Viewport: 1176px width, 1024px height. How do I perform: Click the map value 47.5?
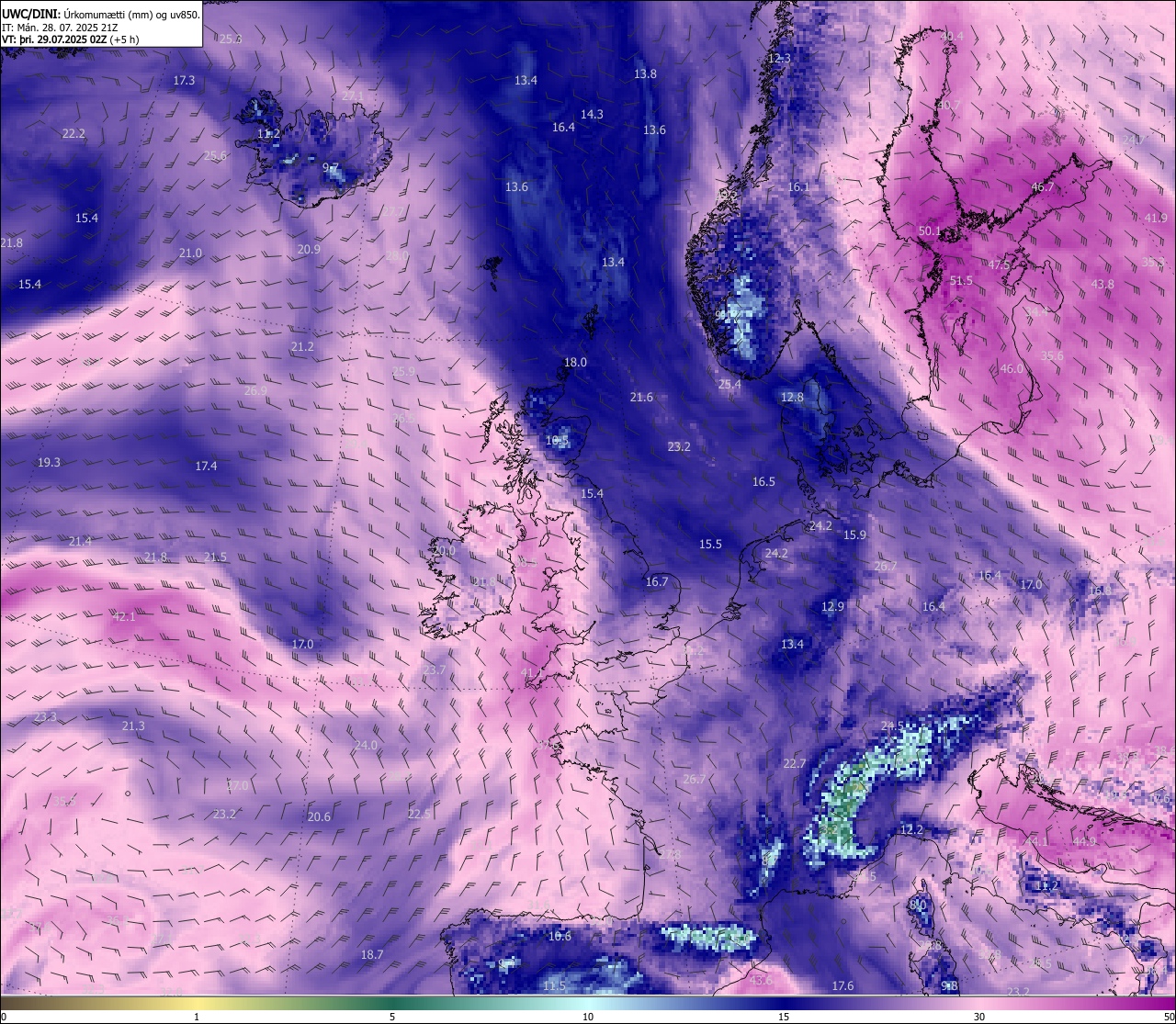pos(999,264)
